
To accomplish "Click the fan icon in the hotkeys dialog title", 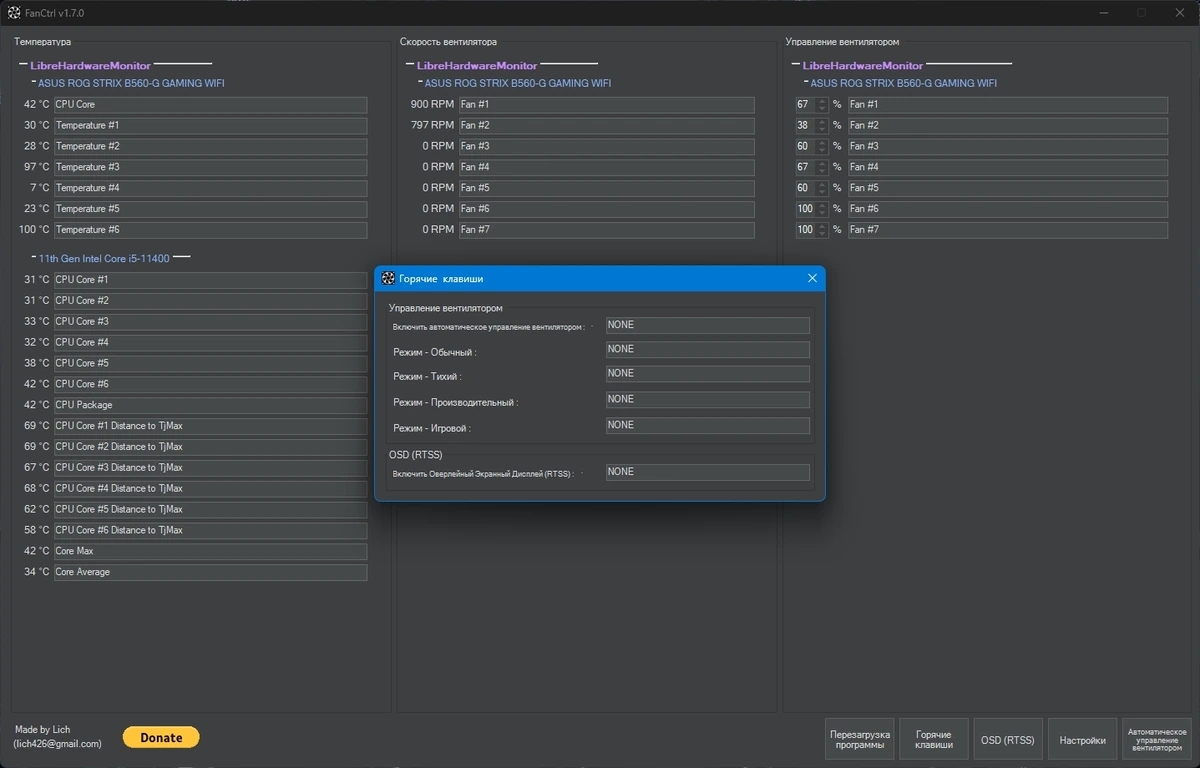I will [x=388, y=278].
